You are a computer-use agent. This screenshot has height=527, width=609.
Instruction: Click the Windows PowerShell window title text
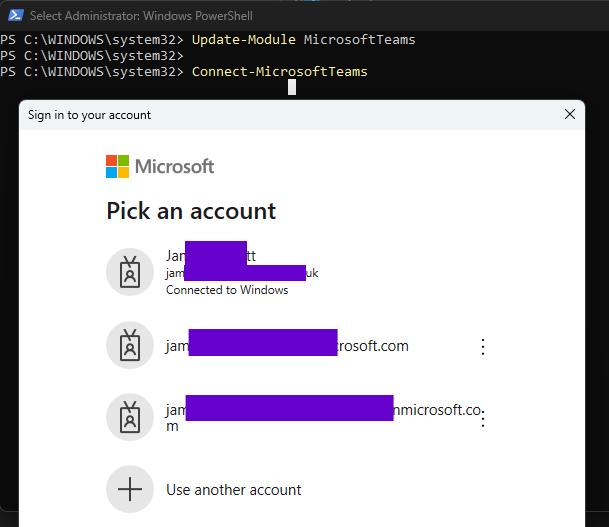click(x=141, y=16)
